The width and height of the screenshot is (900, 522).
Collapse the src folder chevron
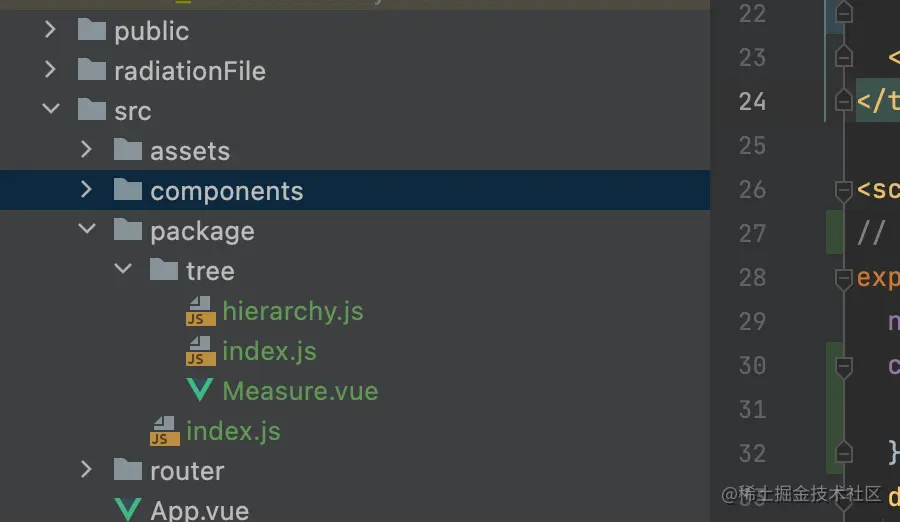[51, 110]
